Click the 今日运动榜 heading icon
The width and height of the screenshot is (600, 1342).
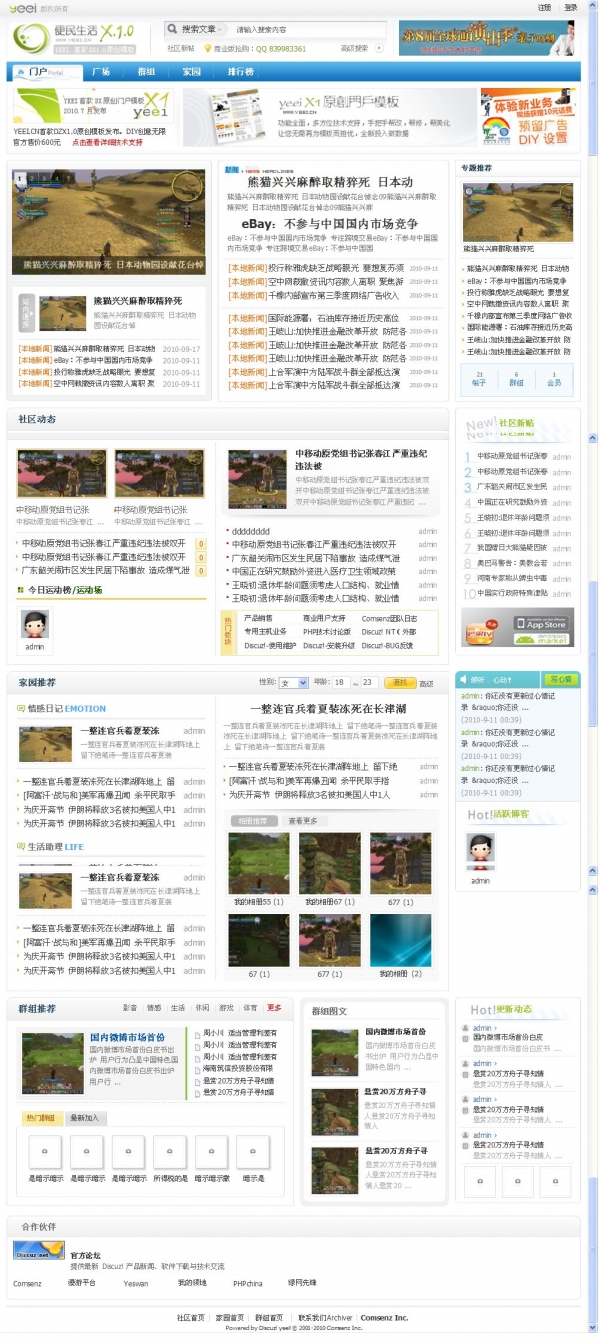click(20, 590)
